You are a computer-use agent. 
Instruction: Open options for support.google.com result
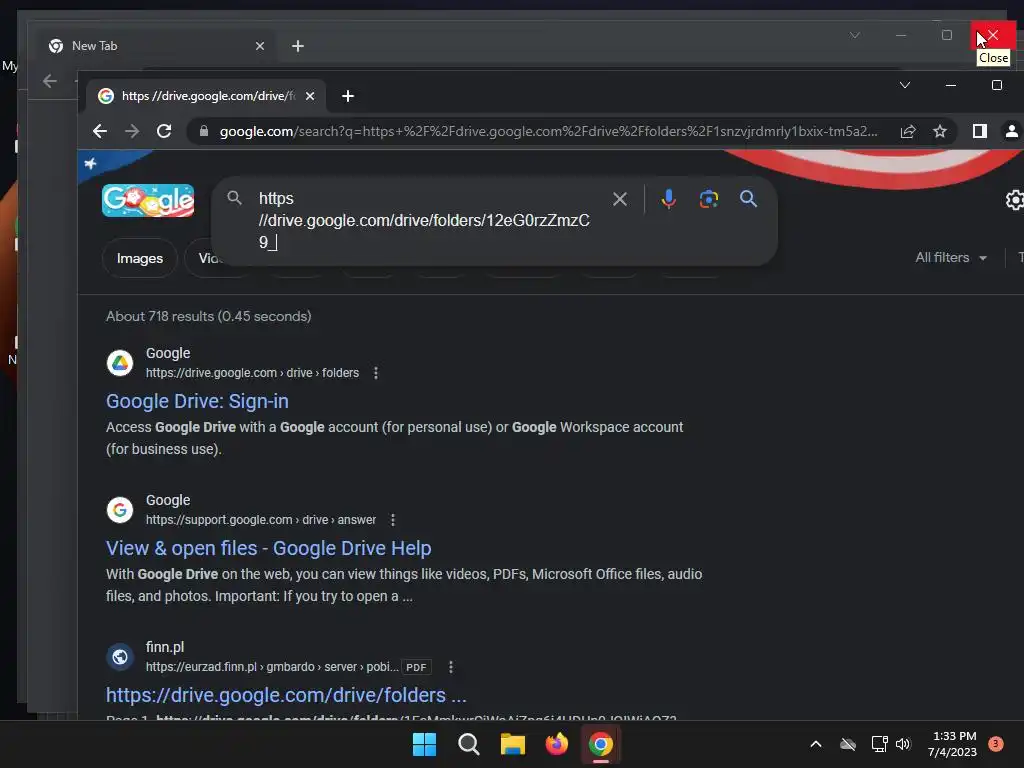392,520
